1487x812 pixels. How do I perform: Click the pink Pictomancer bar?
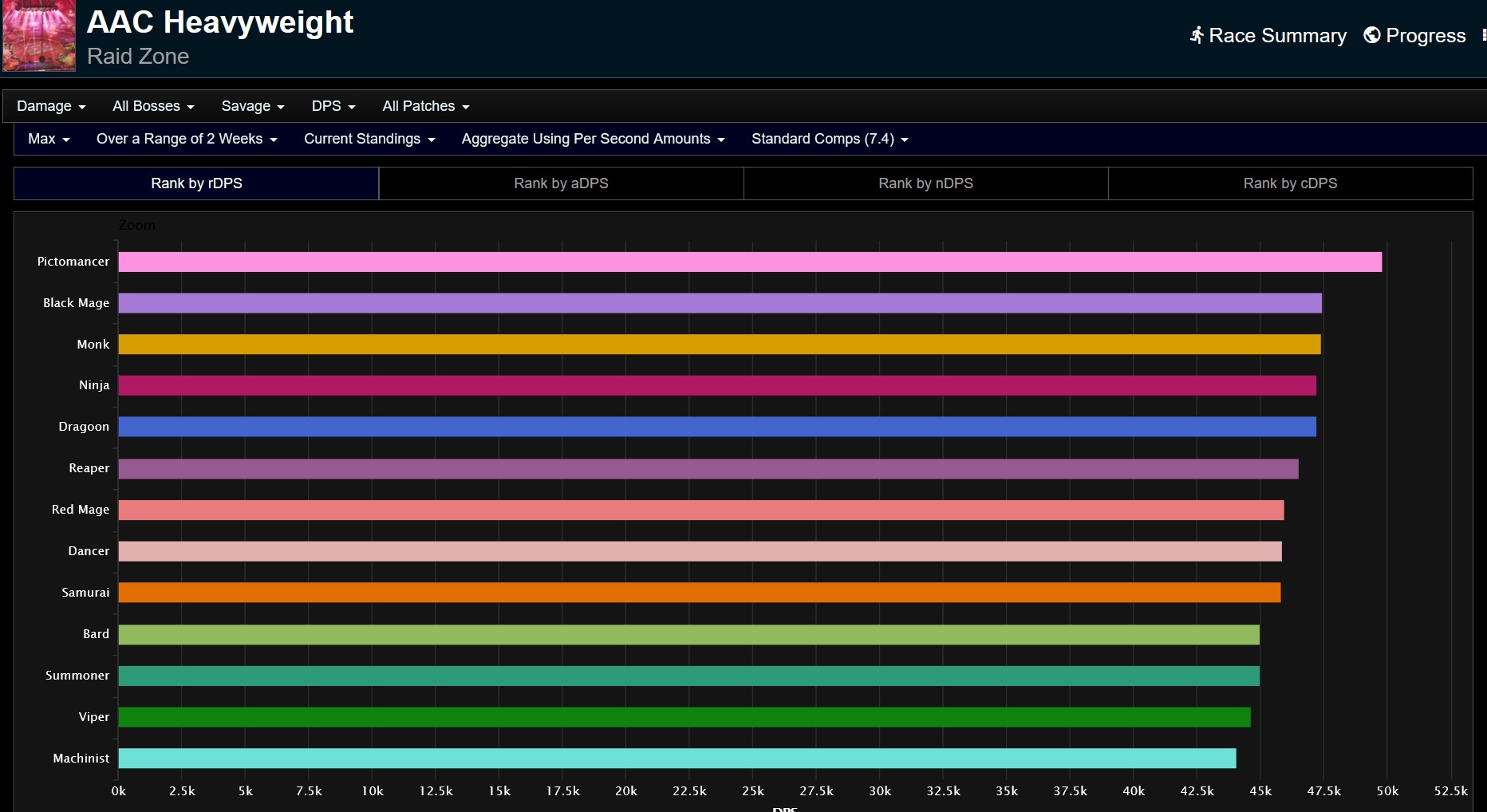pos(750,262)
